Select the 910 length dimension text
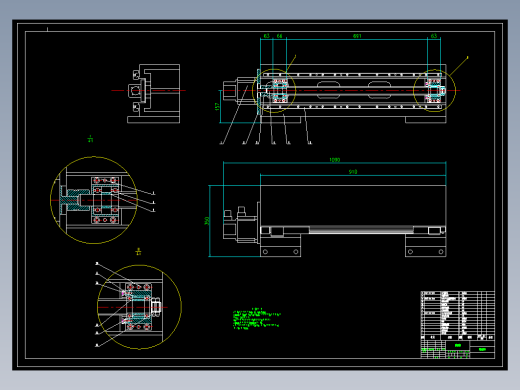This screenshot has width=520, height=390. point(353,172)
